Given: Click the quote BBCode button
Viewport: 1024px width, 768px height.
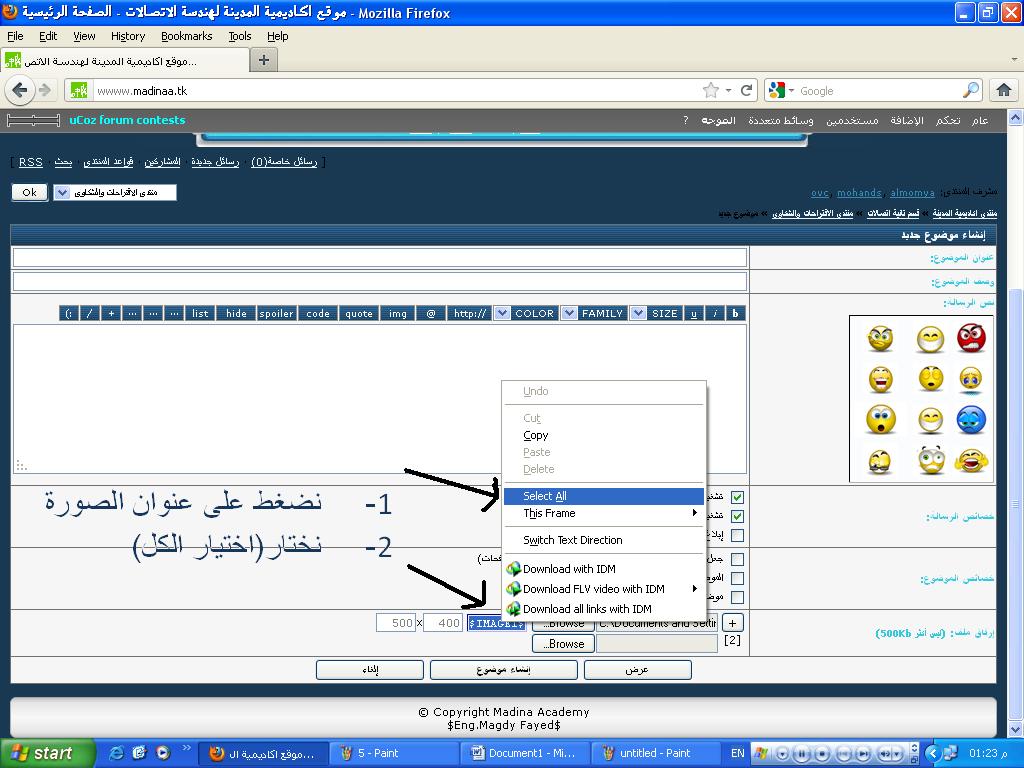Looking at the screenshot, I should [x=359, y=313].
